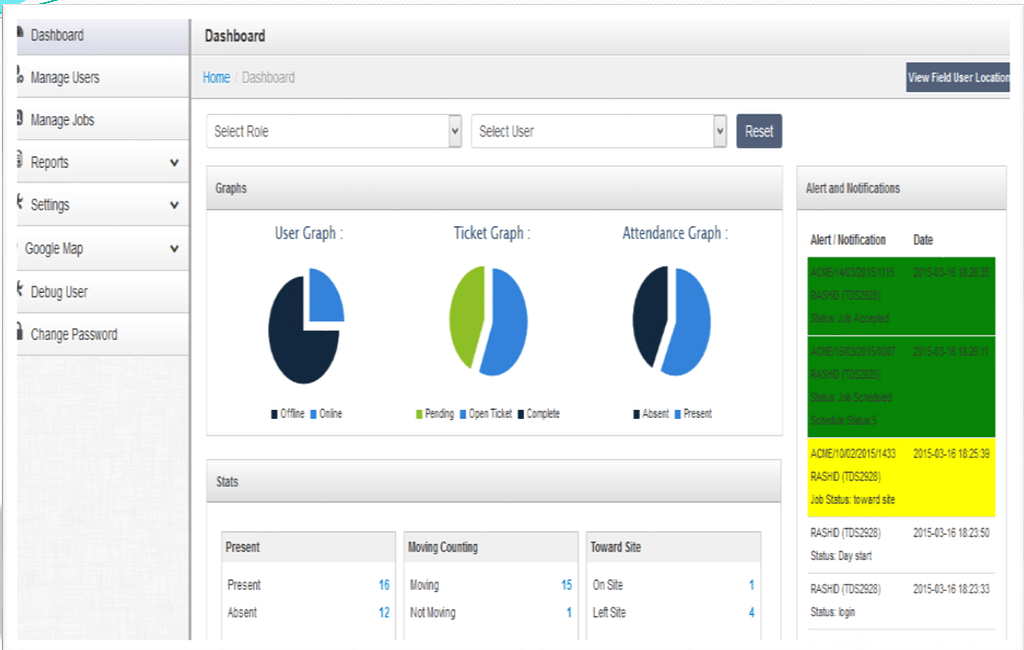Click the Online legend swatch in User Graph

coord(313,414)
